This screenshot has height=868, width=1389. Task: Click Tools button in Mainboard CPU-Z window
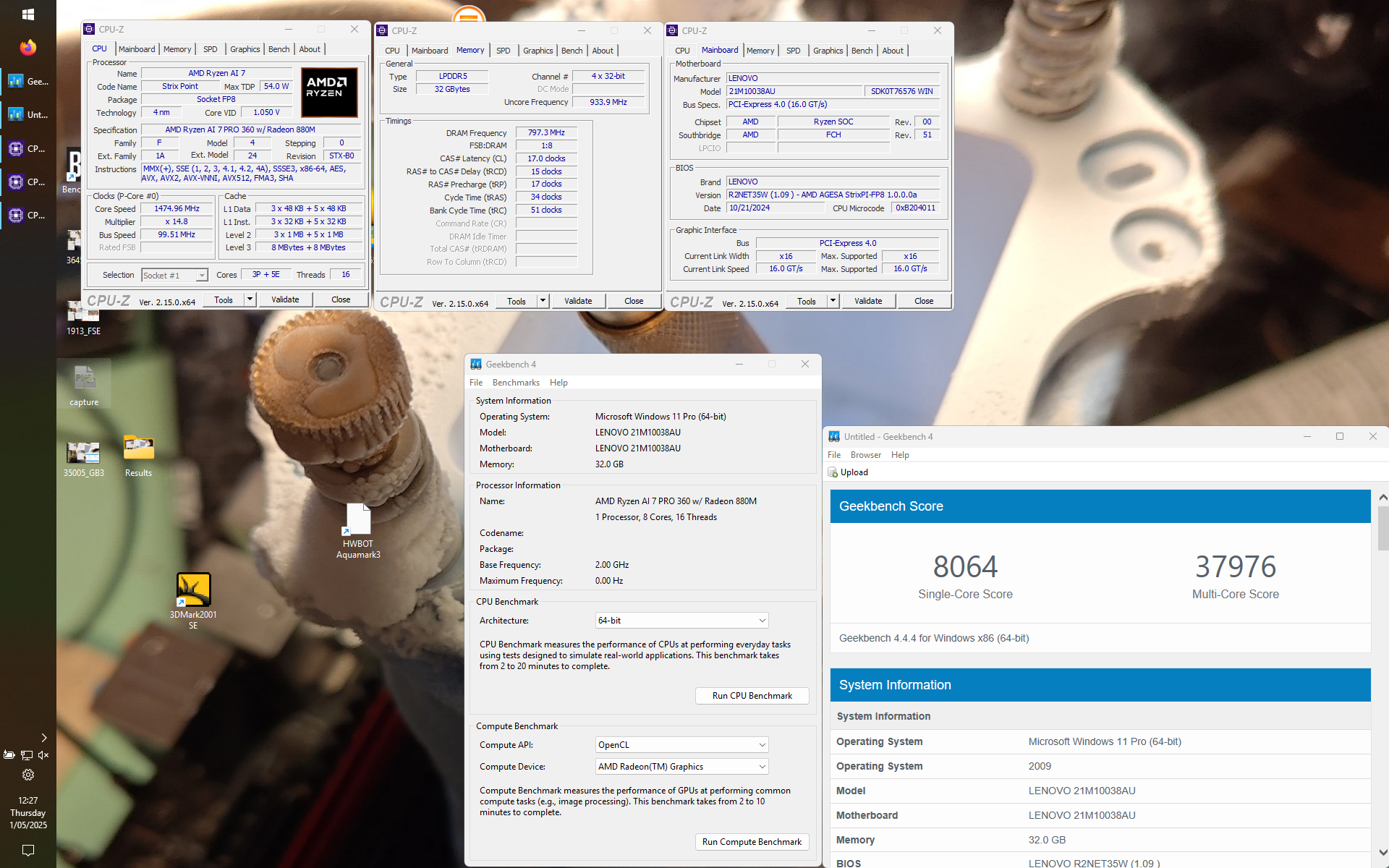point(806,301)
